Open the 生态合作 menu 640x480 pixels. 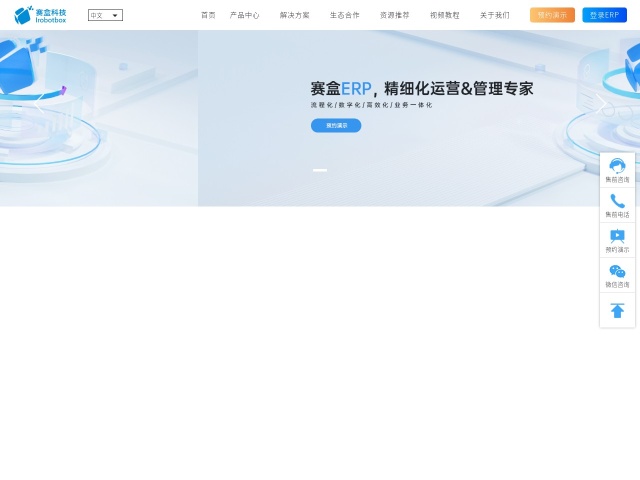(344, 15)
